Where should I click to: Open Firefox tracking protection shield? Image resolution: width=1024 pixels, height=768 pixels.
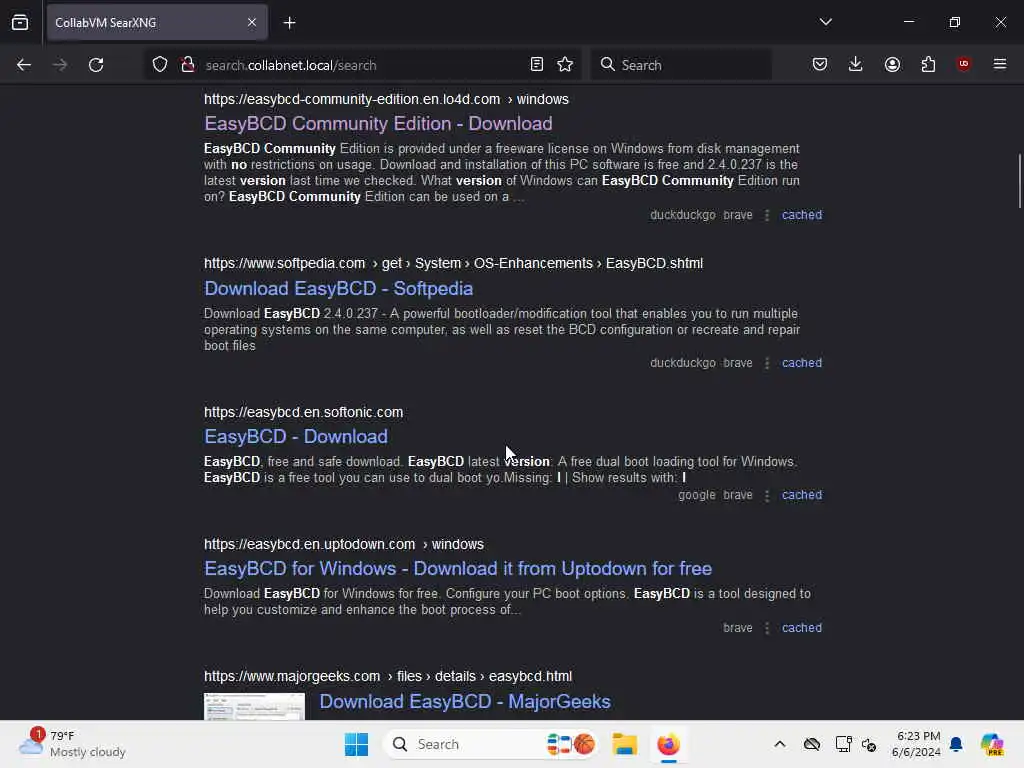160,65
